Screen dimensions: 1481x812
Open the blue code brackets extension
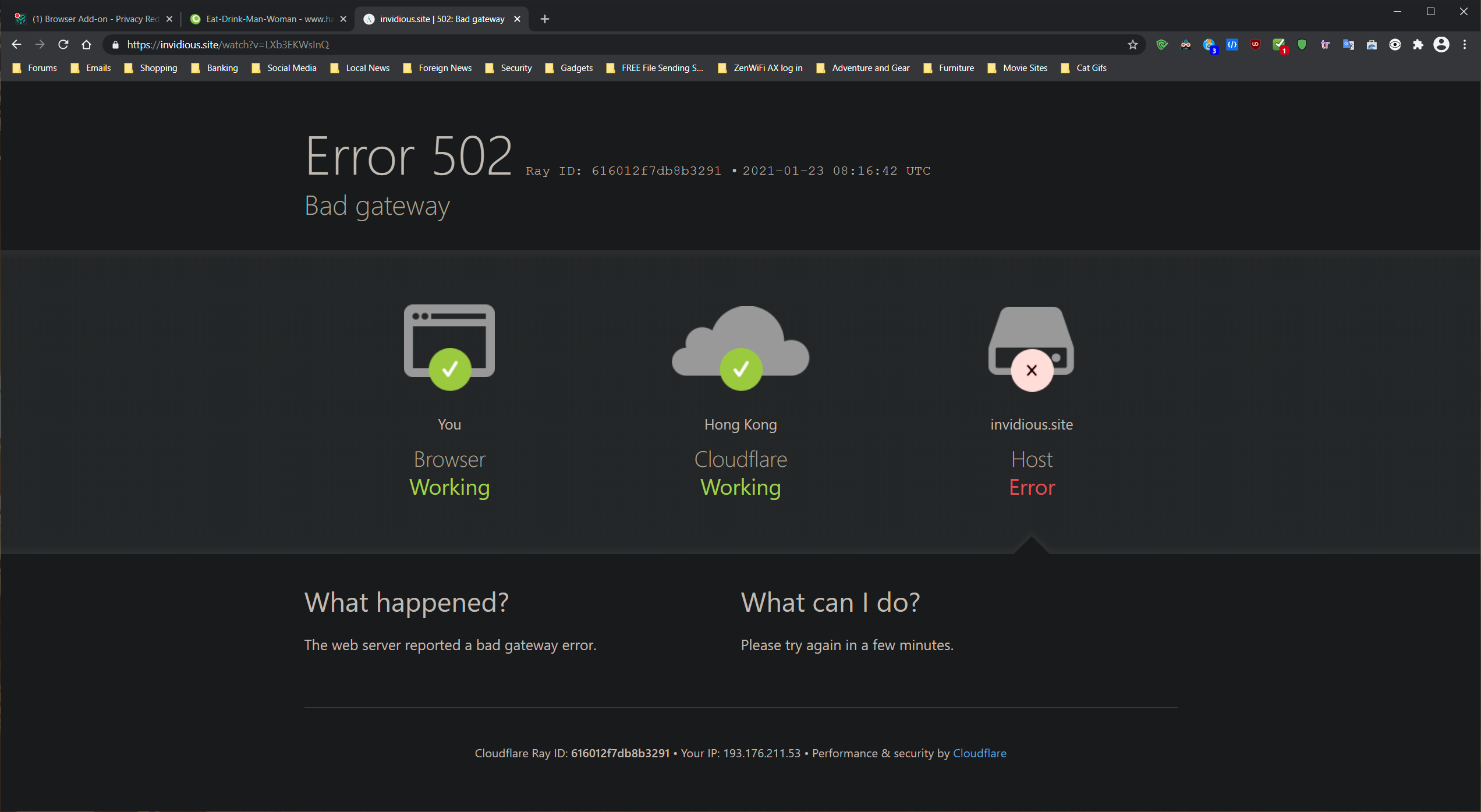[x=1232, y=45]
